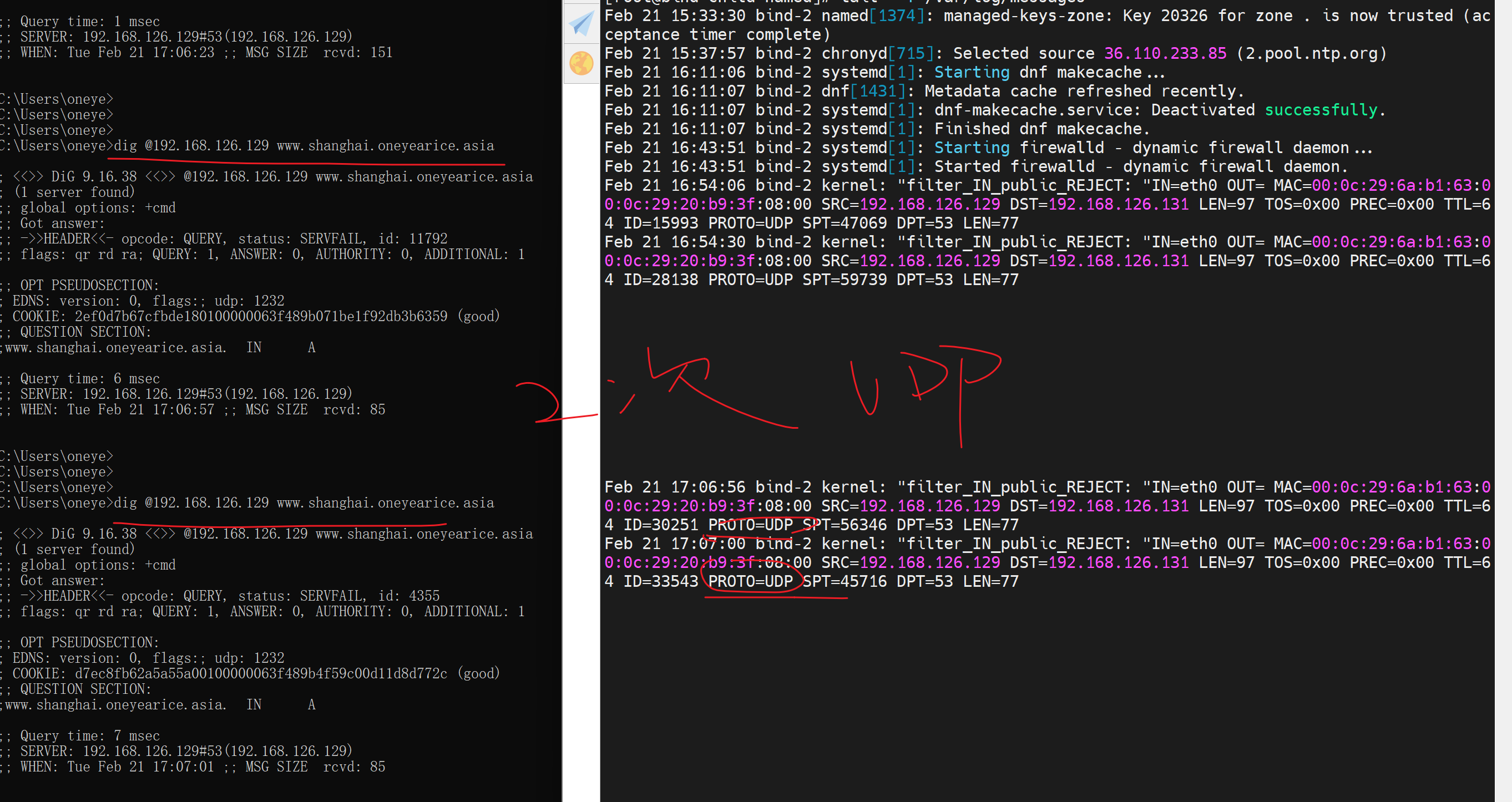
Task: Click the orange globe icon
Action: 581,63
